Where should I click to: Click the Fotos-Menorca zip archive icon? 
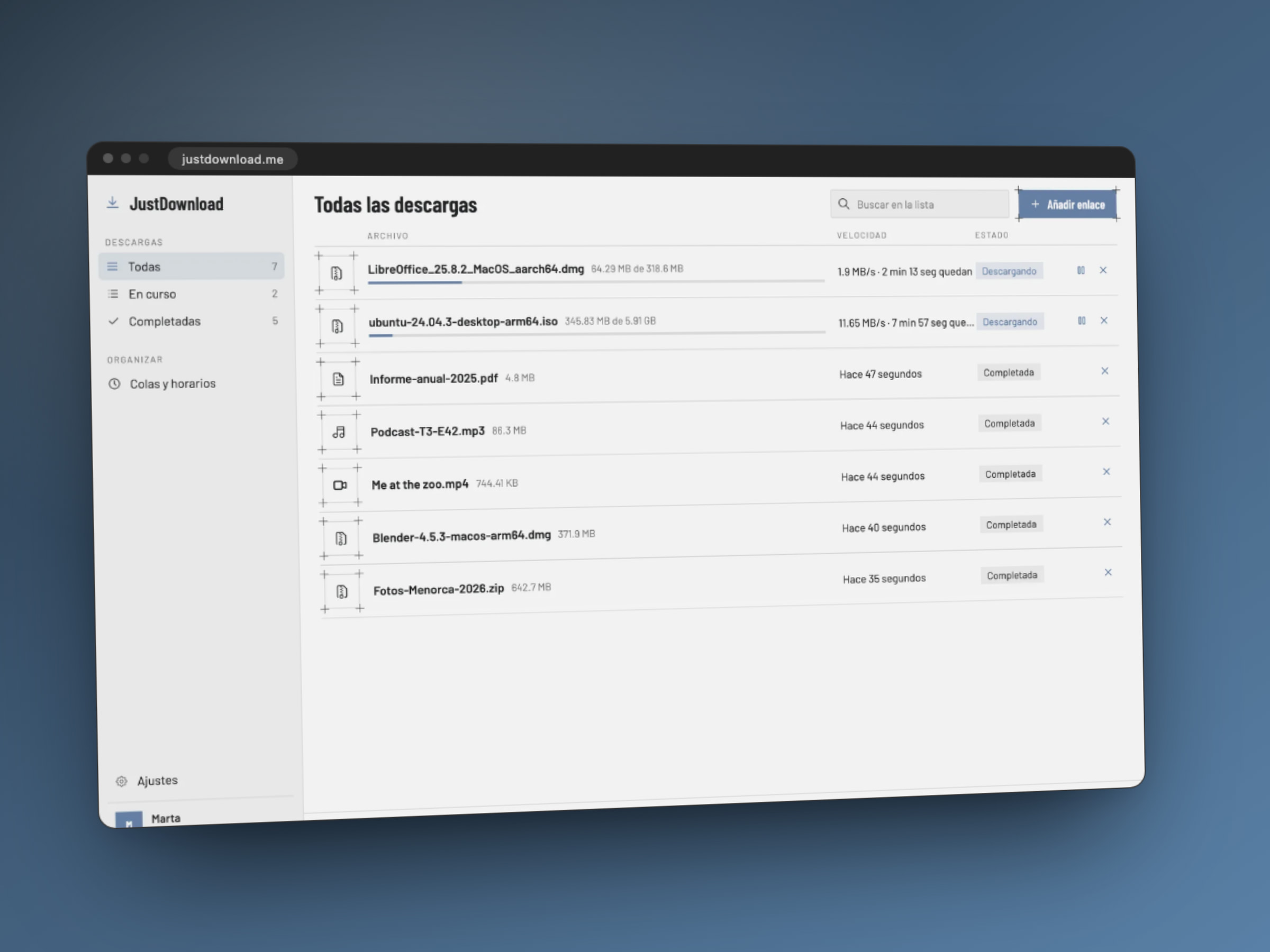pos(342,591)
